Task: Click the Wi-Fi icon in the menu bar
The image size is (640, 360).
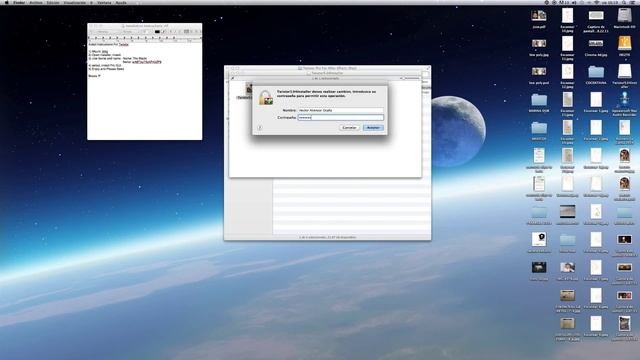Action: (596, 2)
